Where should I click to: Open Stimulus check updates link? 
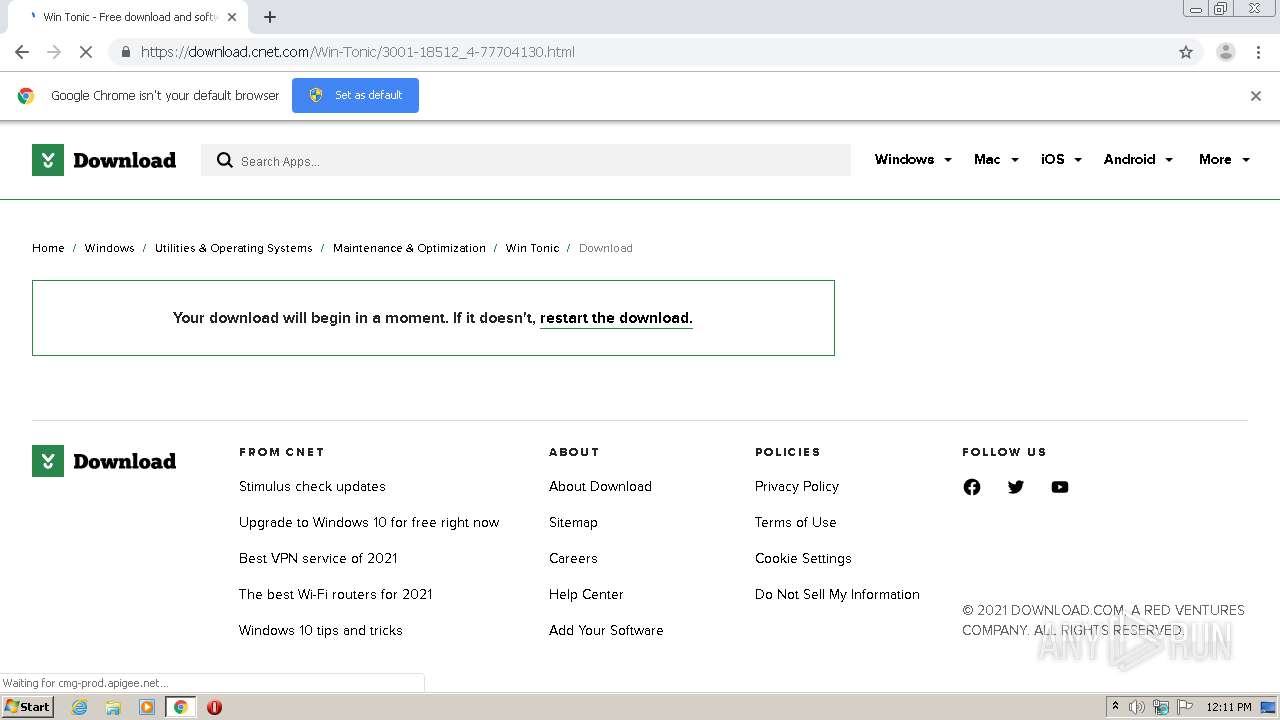pos(312,486)
